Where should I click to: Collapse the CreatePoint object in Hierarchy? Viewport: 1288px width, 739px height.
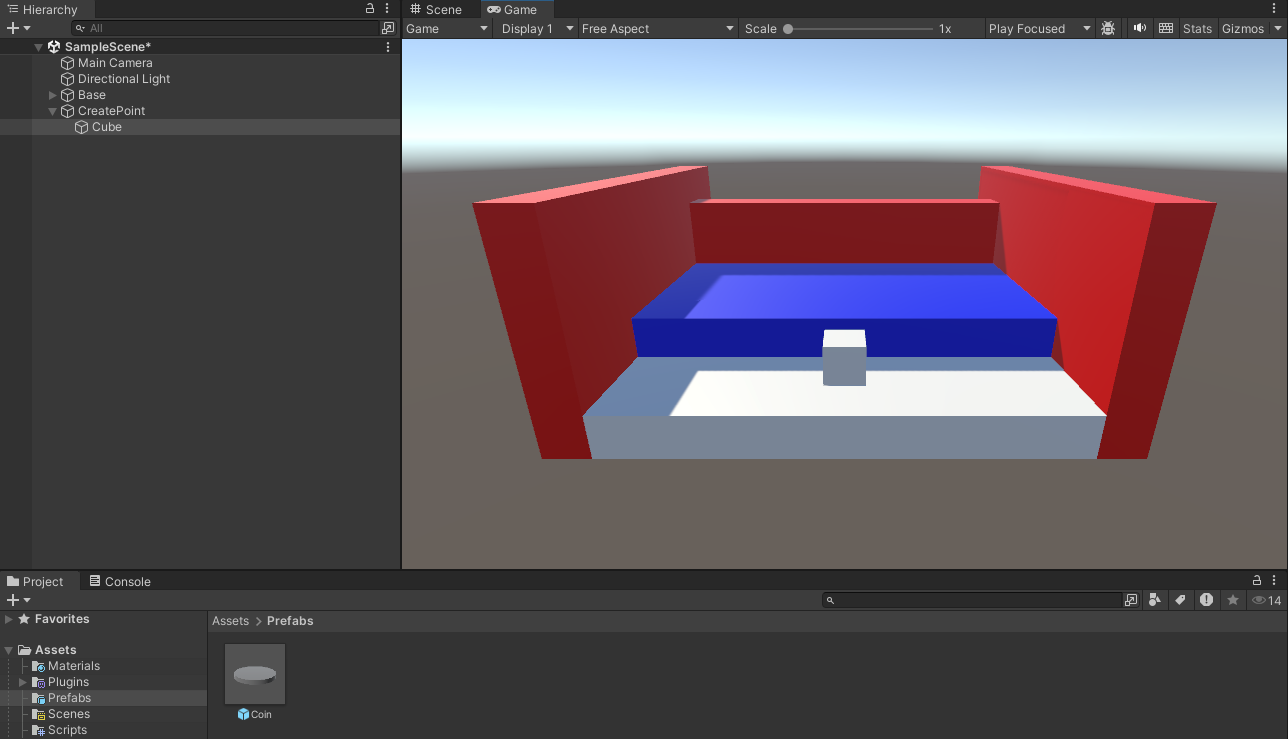[x=51, y=111]
